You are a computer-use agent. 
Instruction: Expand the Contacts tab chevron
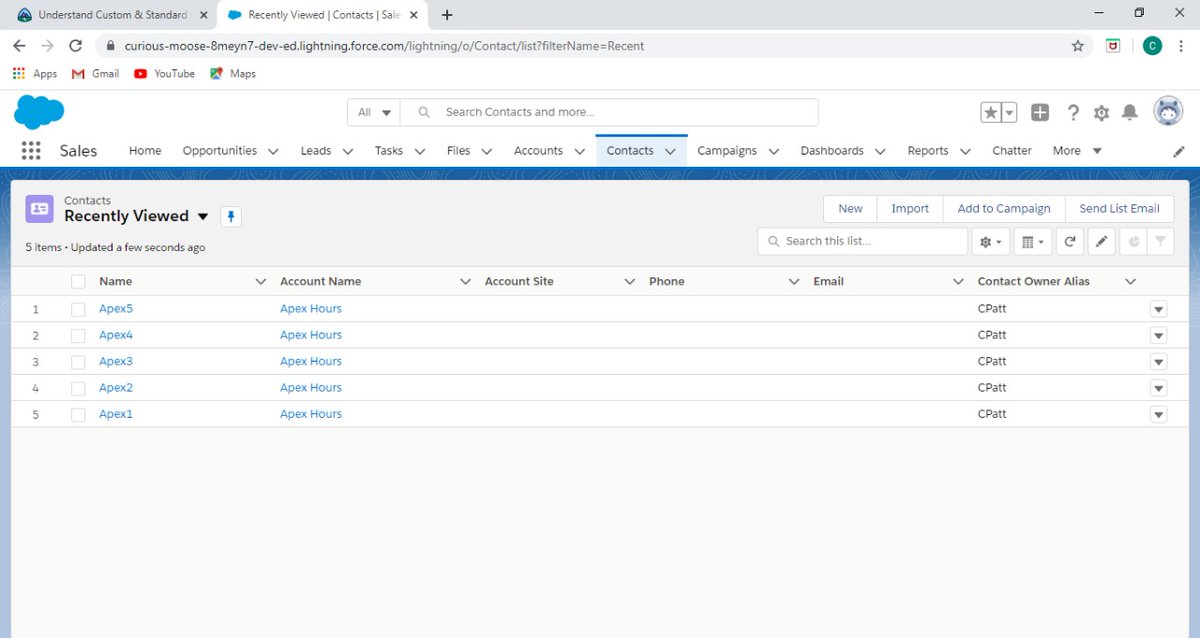pos(670,151)
